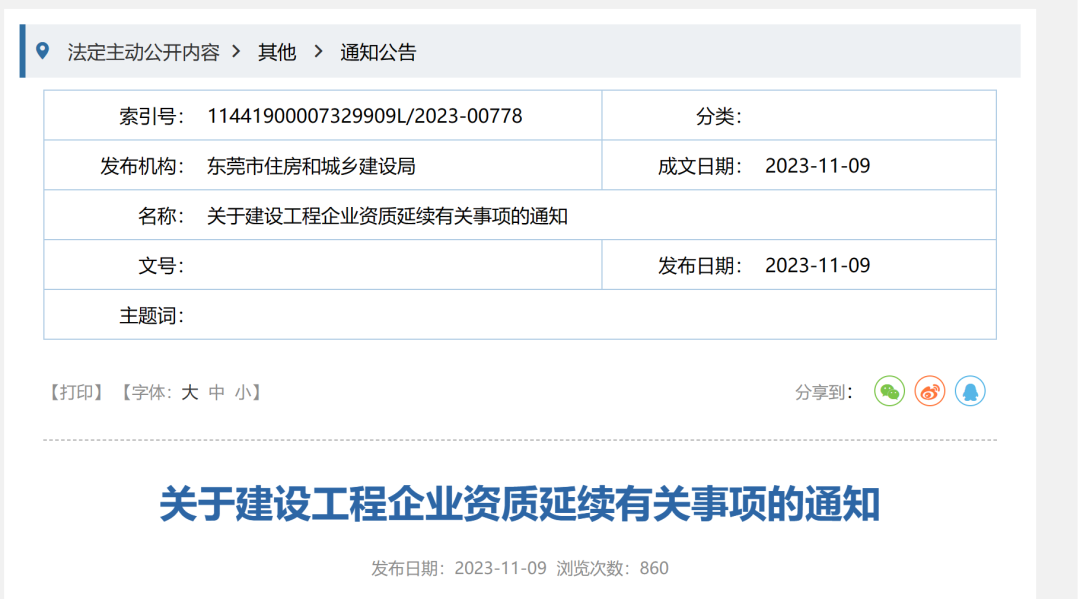Screen dimensions: 1080x599
Task: Click the large blue article headline
Action: [520, 504]
